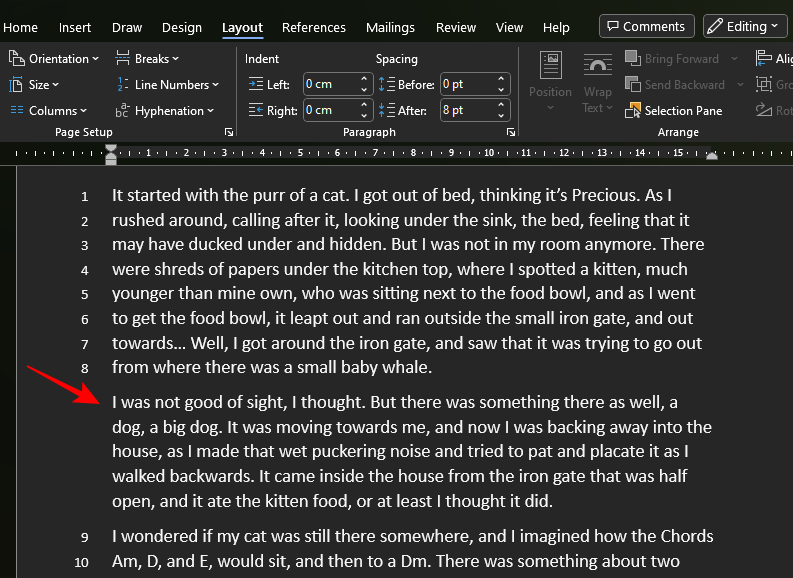Open Paragraph dialog launcher
This screenshot has width=793, height=578.
[511, 132]
